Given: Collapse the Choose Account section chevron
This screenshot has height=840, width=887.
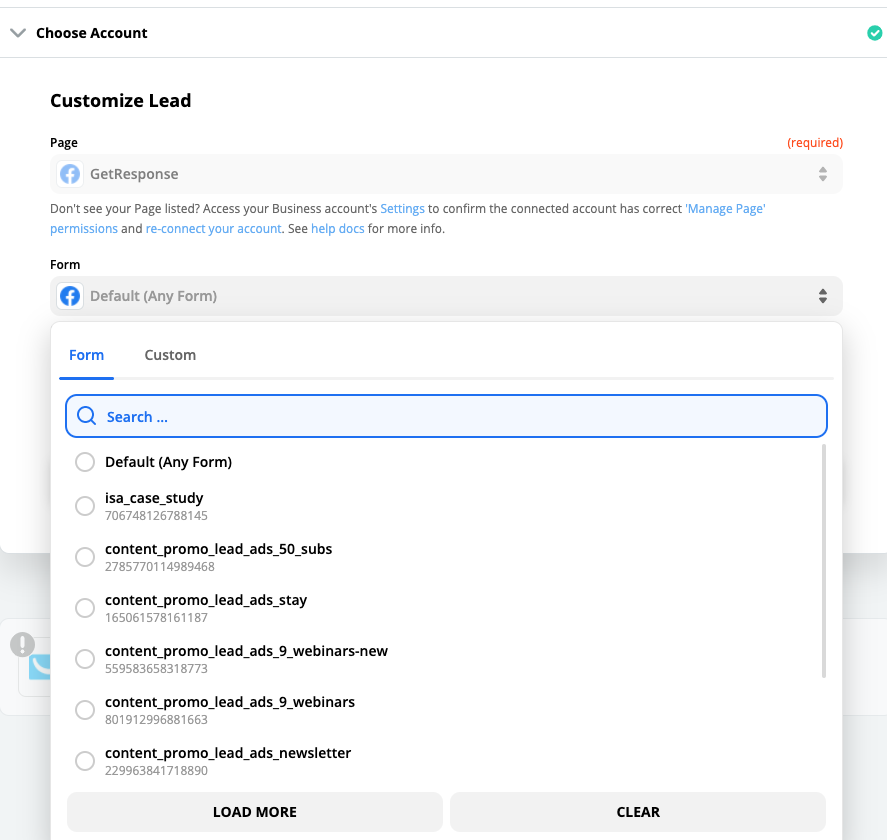Looking at the screenshot, I should [18, 33].
